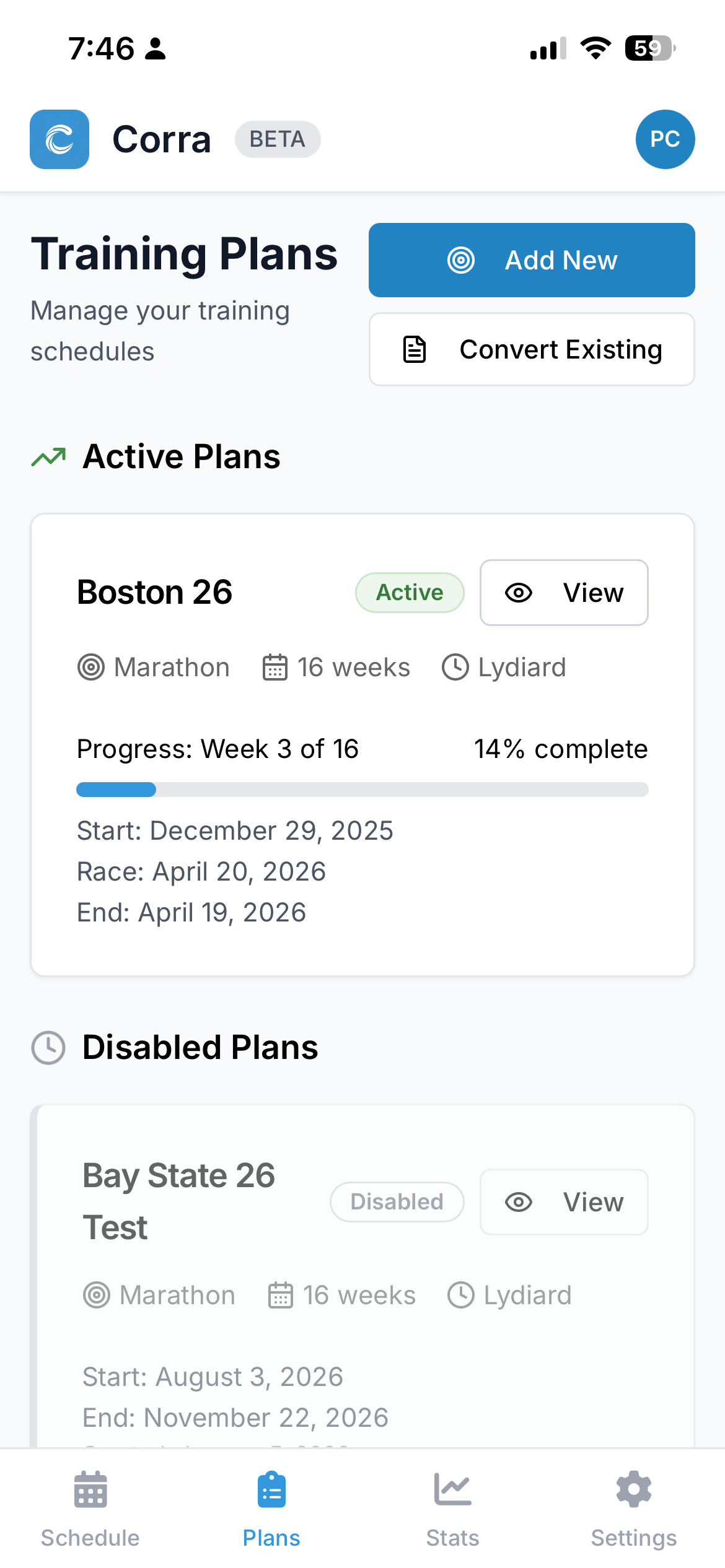The image size is (725, 1568).
Task: Tap the Lydiard clock icon on Bay State 26 Test
Action: [x=462, y=1294]
